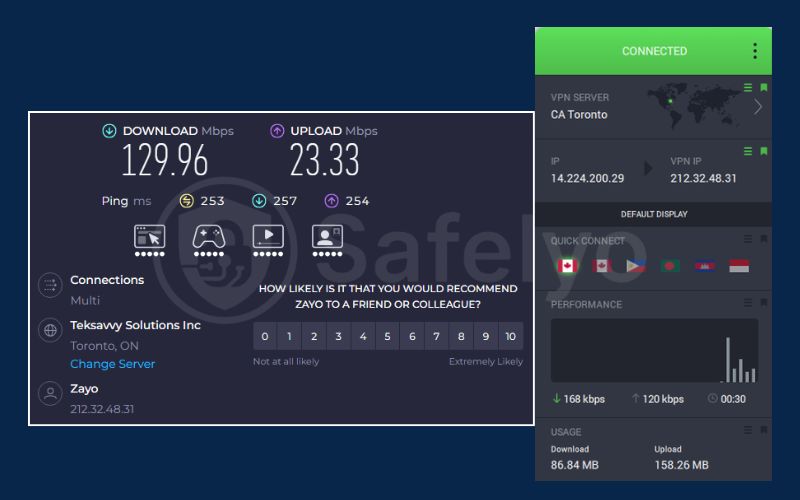Click the globe icon beside Teksavvy Solutions Inc
The width and height of the screenshot is (800, 500).
click(50, 330)
